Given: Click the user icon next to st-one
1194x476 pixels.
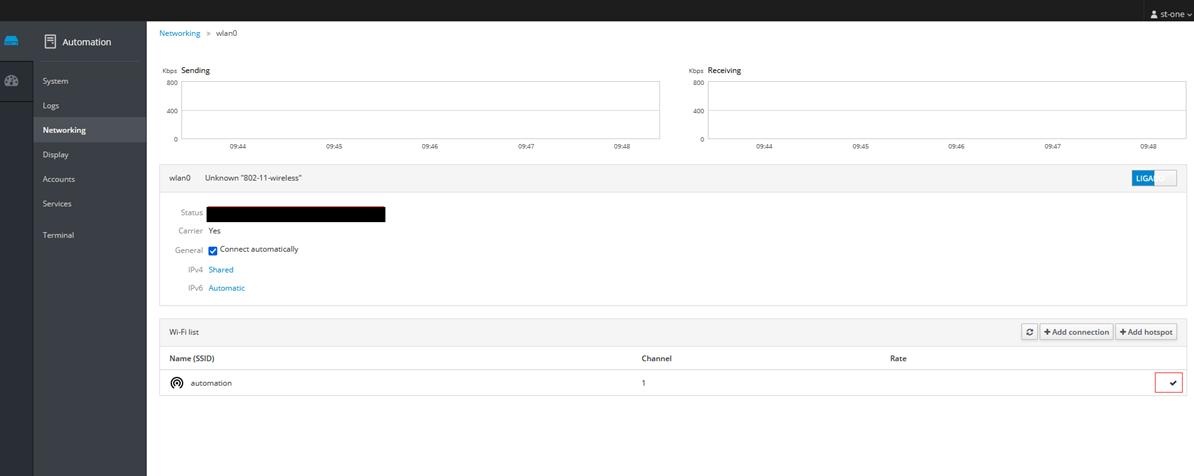Looking at the screenshot, I should (1154, 15).
